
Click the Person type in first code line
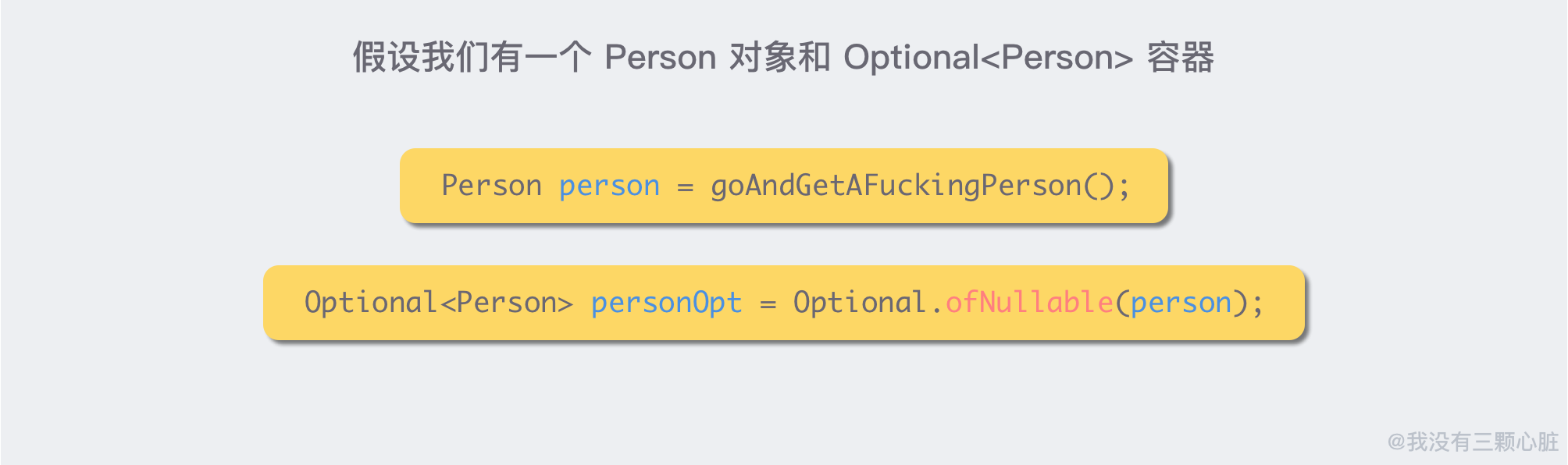pos(492,186)
